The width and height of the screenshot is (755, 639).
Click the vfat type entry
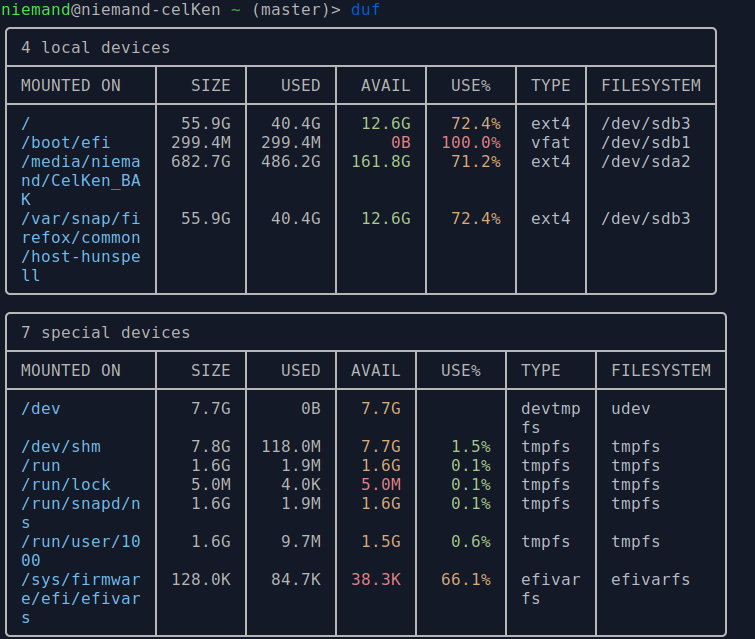(550, 143)
